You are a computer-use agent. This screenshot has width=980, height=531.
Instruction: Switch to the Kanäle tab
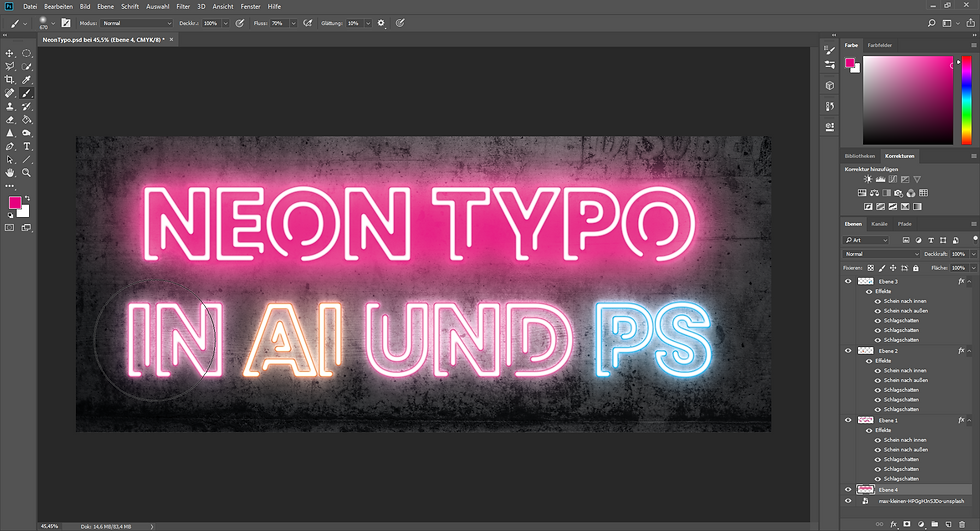pyautogui.click(x=879, y=224)
